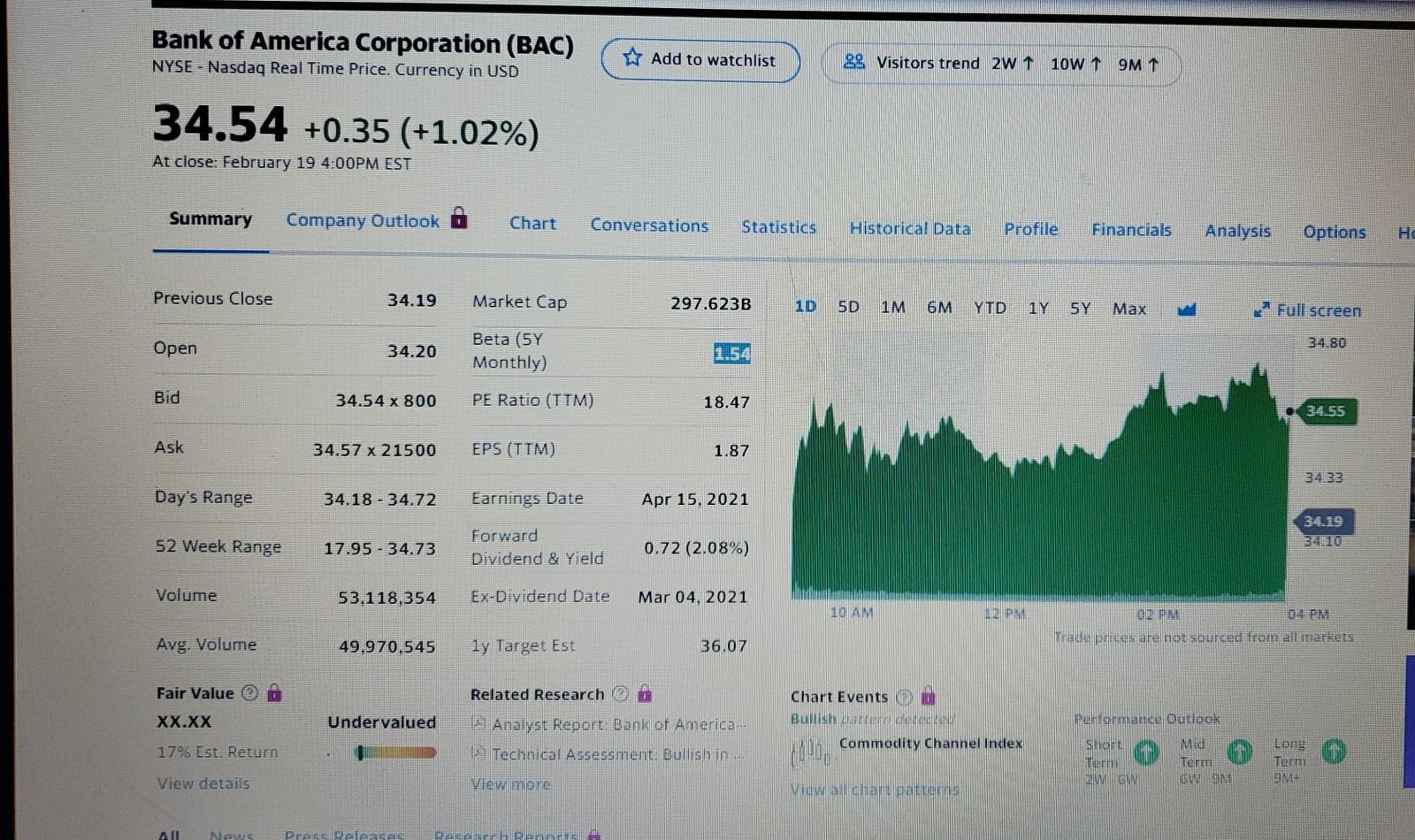Click the Visitors trend people icon

[852, 63]
